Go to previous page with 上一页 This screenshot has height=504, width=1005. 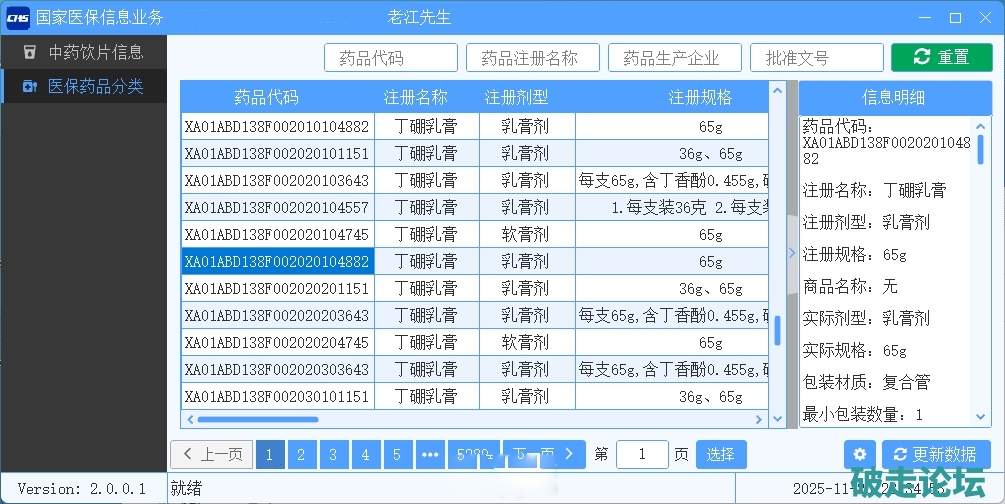(x=211, y=454)
